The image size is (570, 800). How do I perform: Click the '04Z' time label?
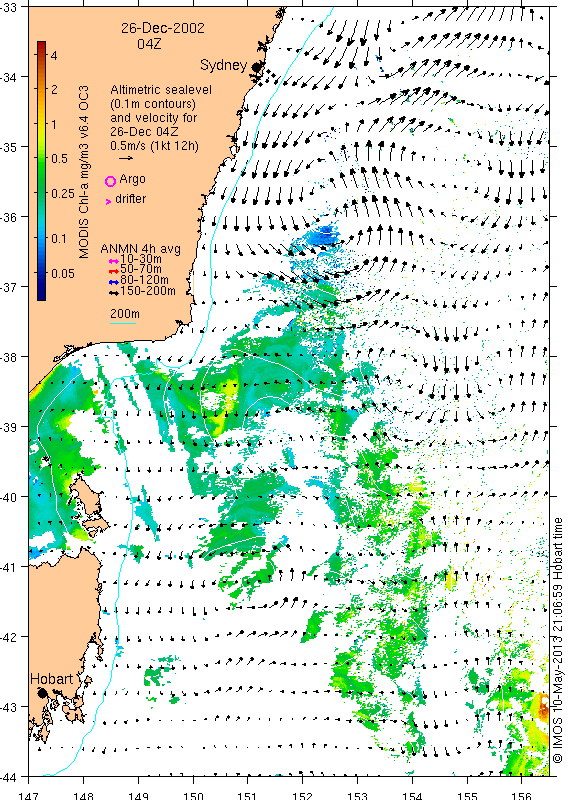pyautogui.click(x=149, y=44)
